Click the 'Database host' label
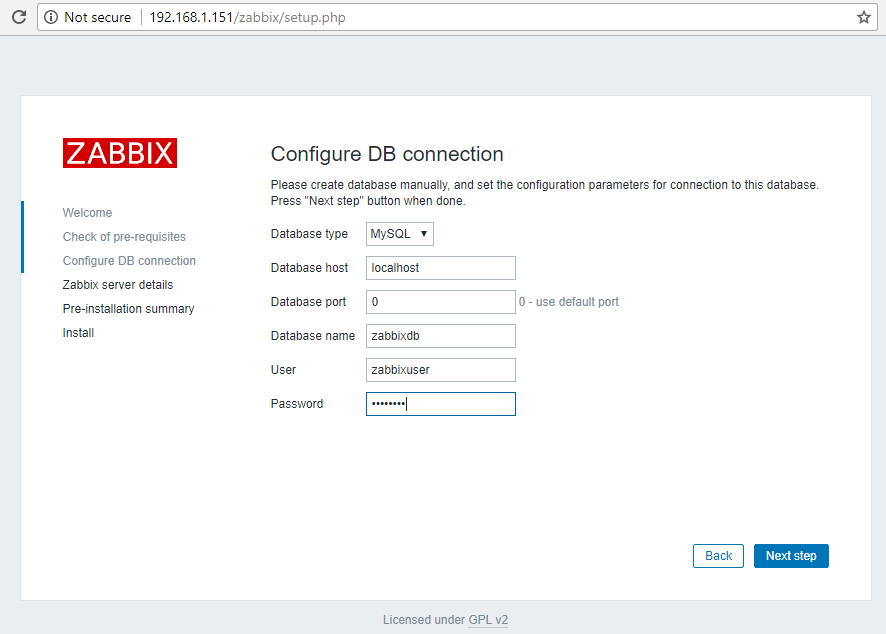 pyautogui.click(x=309, y=268)
